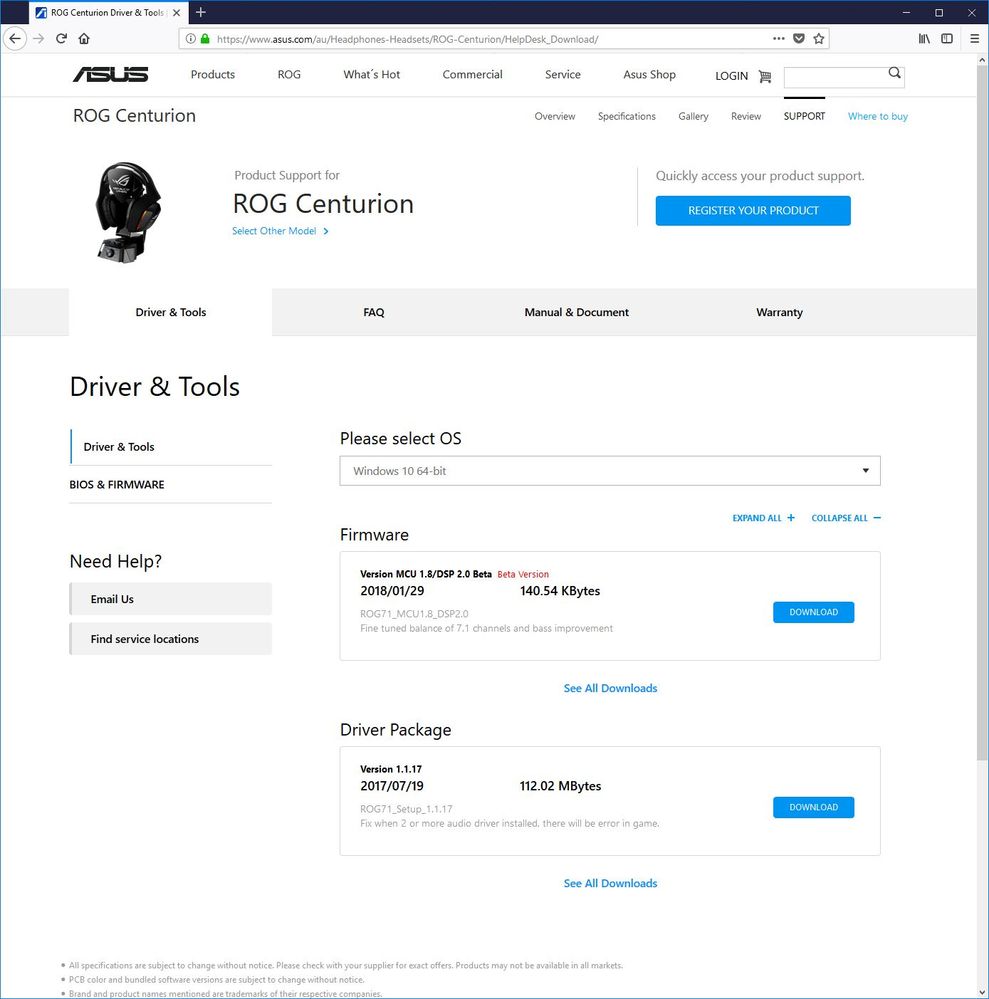Select BIOS & FIRMWARE in the sidebar
This screenshot has width=989, height=999.
171,484
